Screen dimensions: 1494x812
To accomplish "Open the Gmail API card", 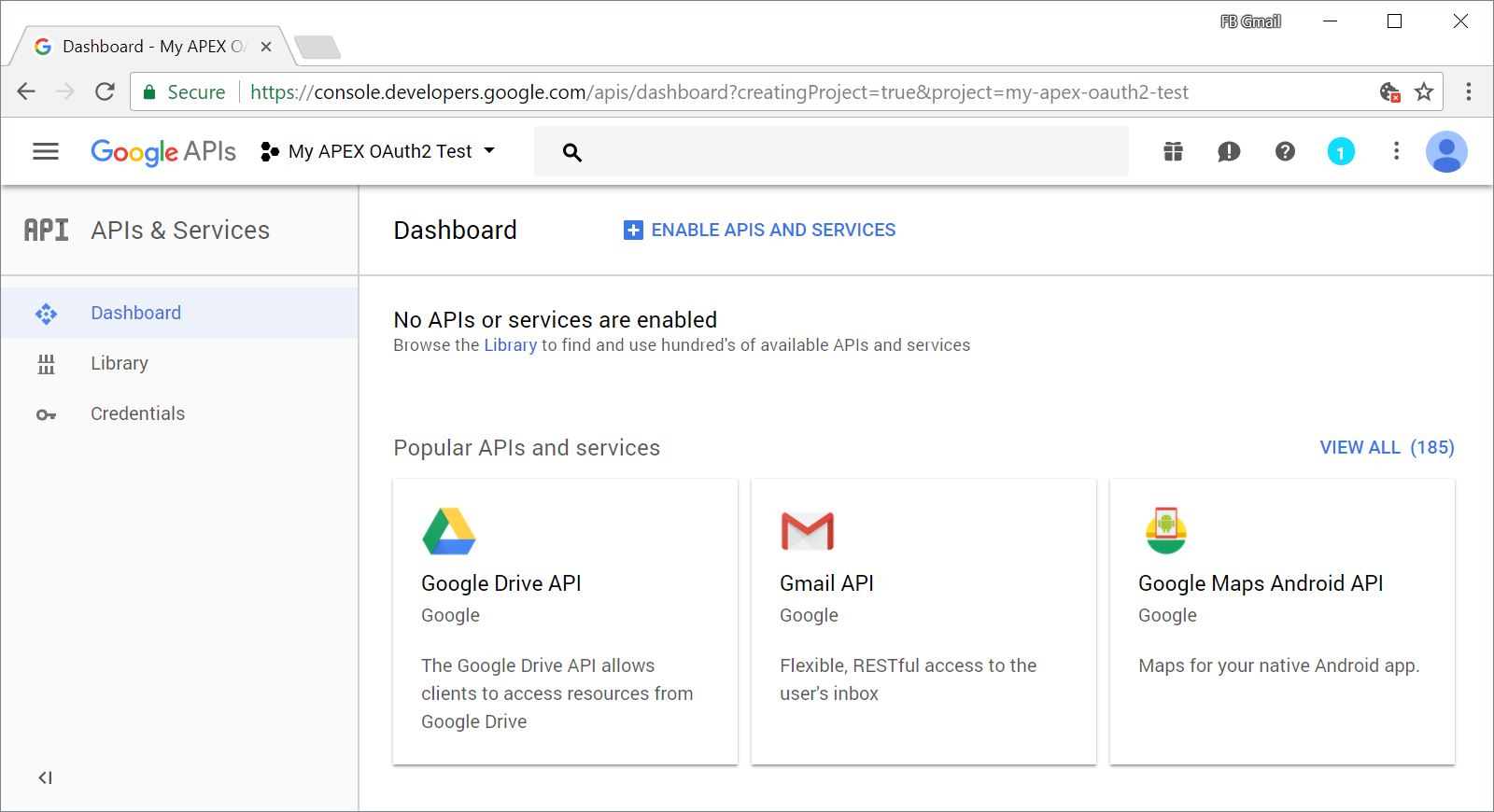I will (x=923, y=622).
